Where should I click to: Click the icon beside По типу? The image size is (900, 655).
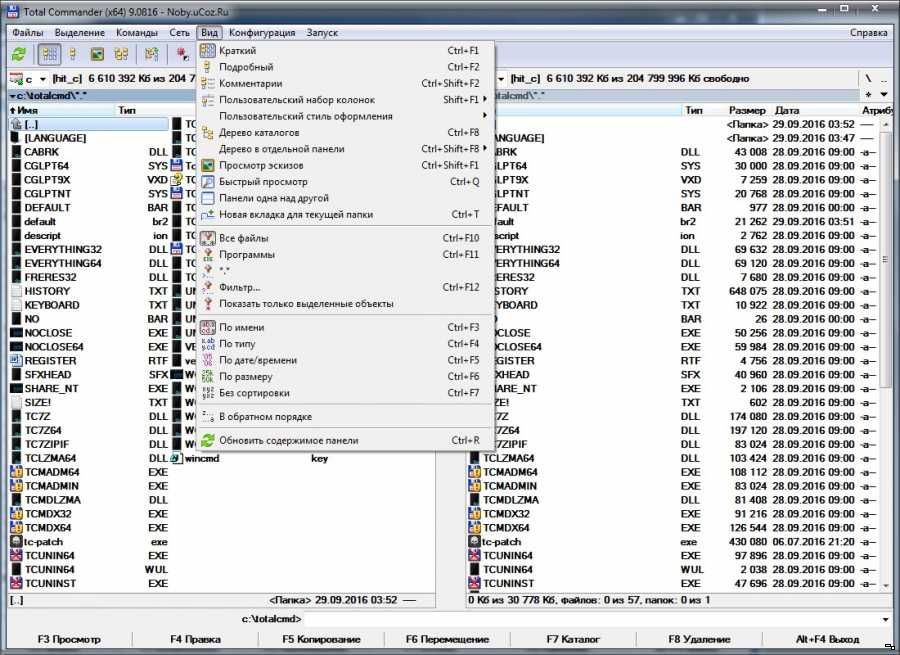208,344
